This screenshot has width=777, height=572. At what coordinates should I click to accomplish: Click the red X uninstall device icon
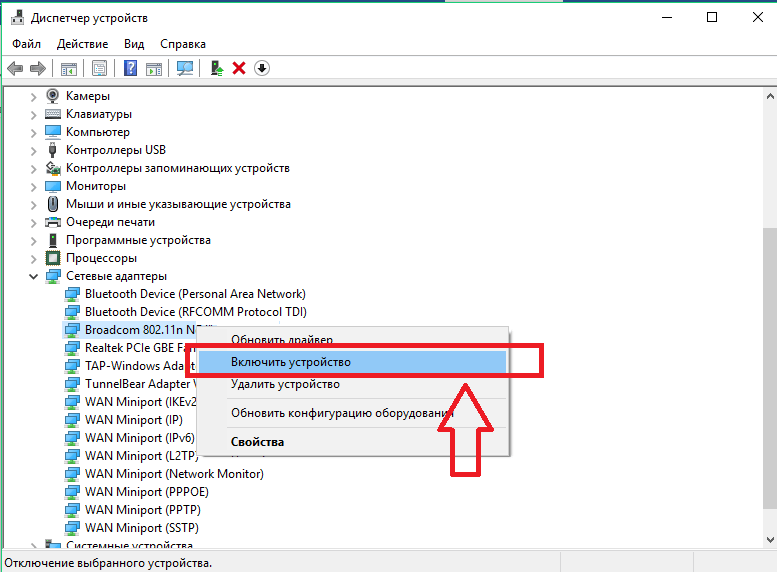(x=239, y=68)
